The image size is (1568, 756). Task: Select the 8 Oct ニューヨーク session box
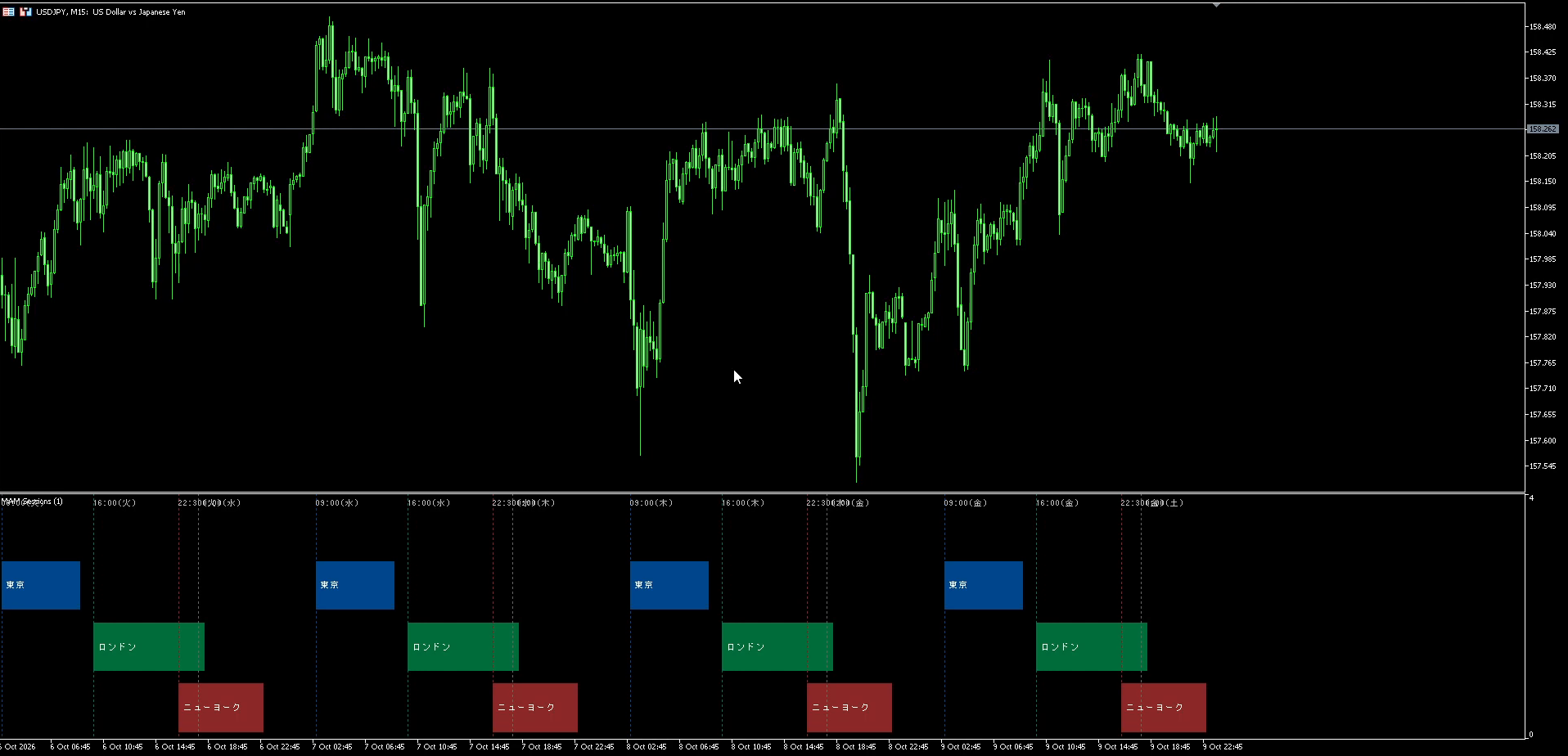[x=849, y=708]
